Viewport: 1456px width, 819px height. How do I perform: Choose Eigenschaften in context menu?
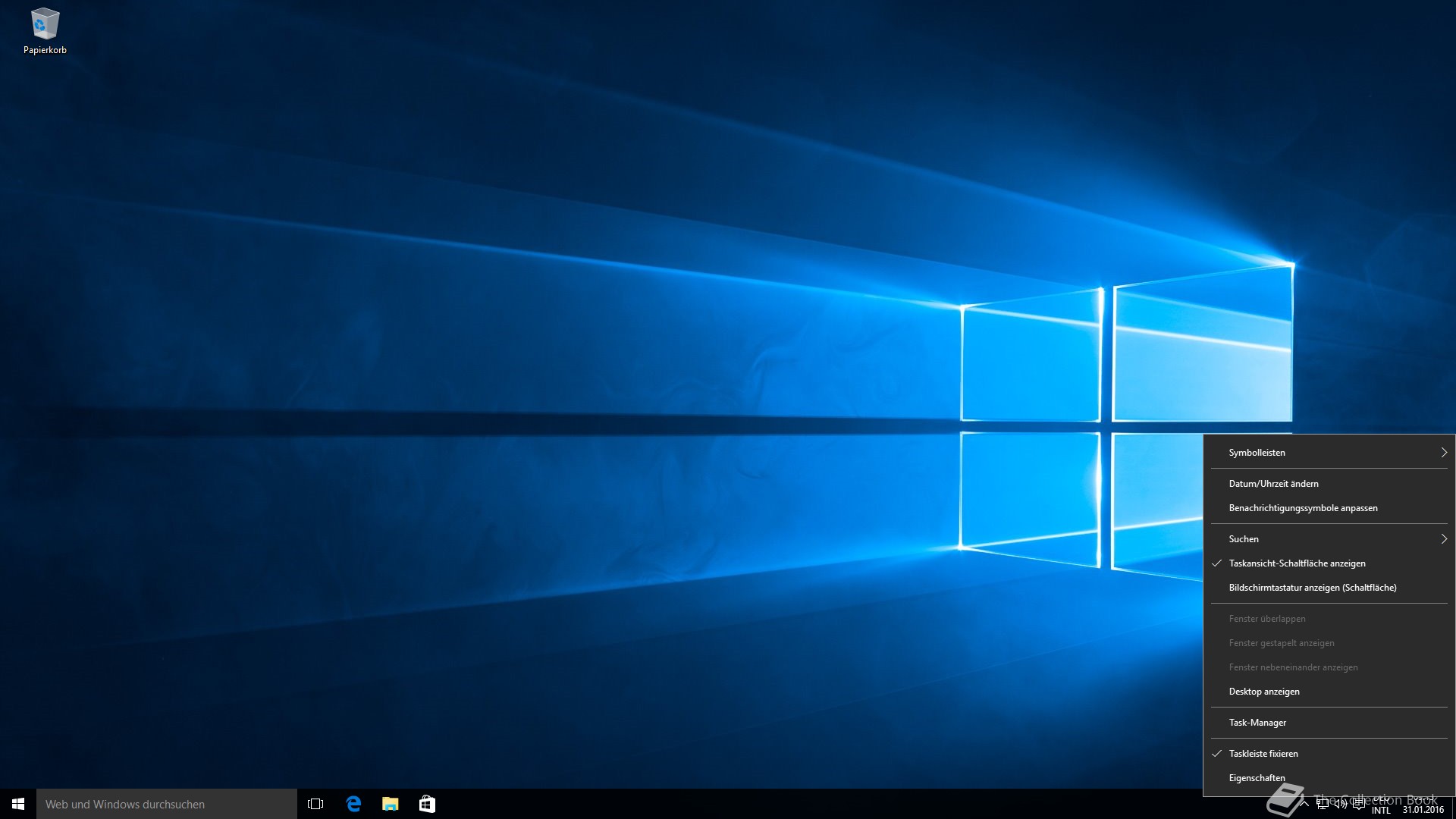1257,778
